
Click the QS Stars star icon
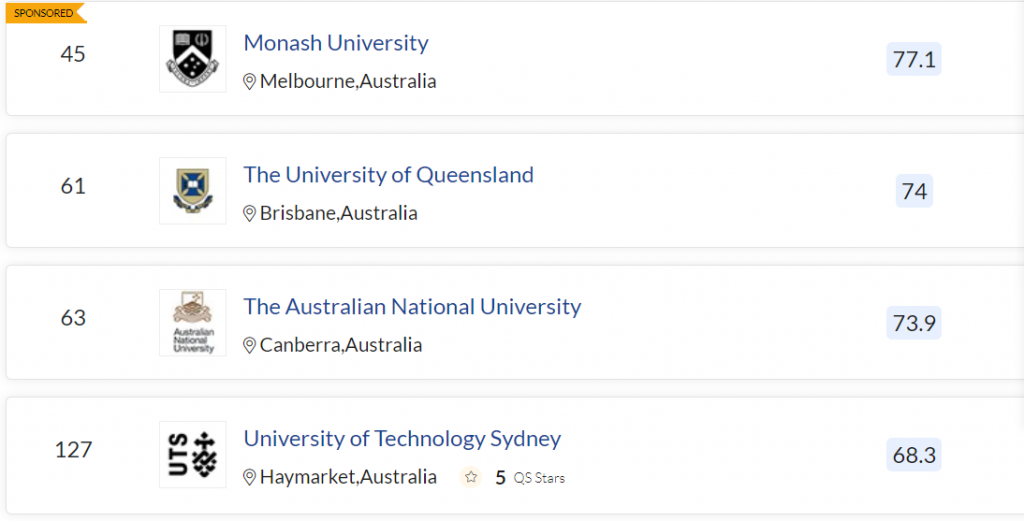click(471, 478)
